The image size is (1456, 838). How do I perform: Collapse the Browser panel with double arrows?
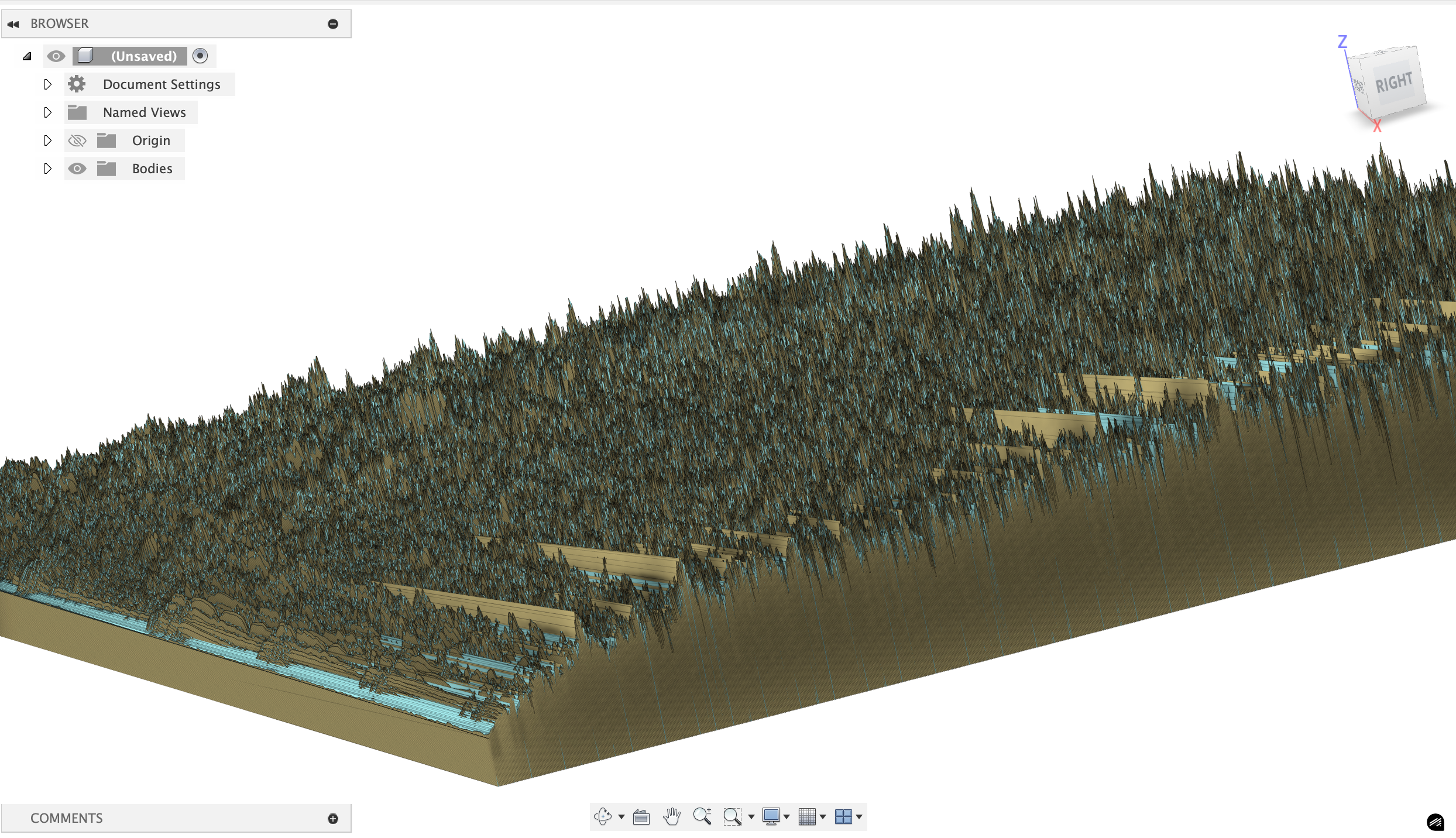(x=13, y=24)
